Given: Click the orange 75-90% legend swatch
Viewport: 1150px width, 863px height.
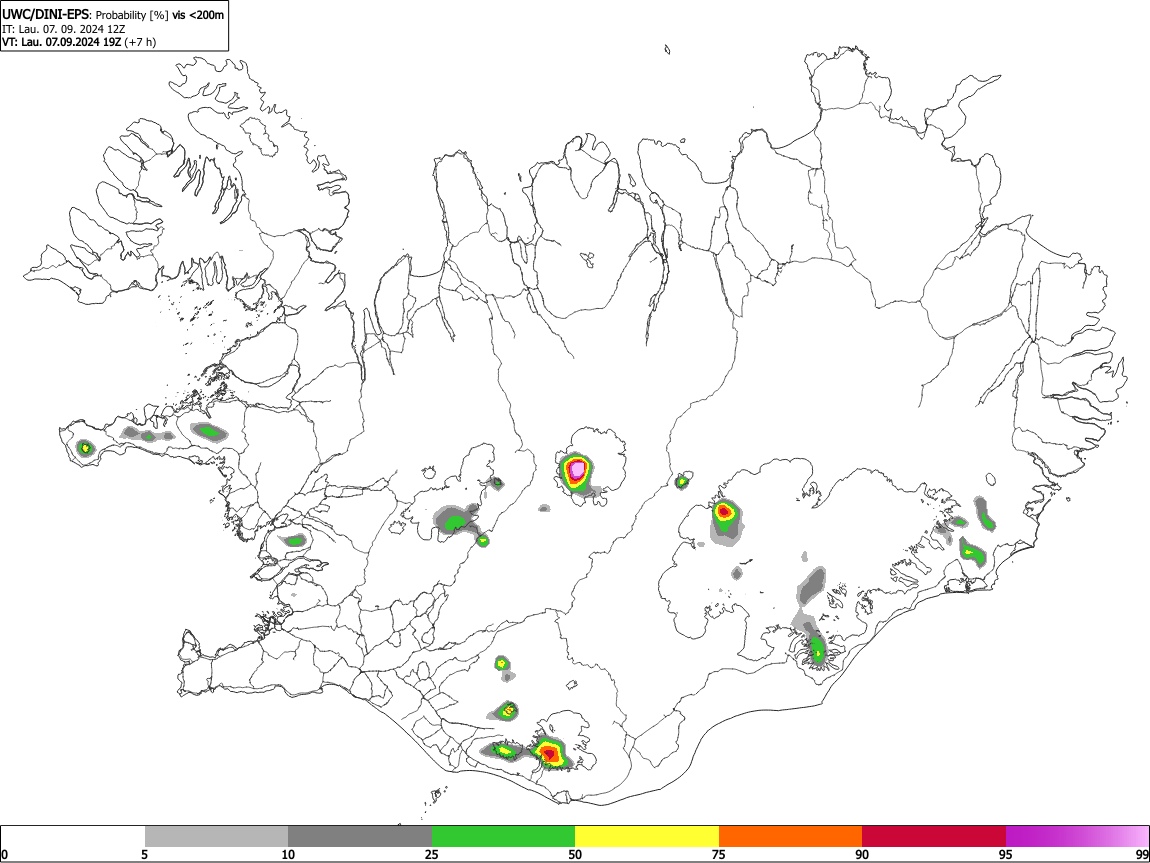Looking at the screenshot, I should tap(790, 836).
